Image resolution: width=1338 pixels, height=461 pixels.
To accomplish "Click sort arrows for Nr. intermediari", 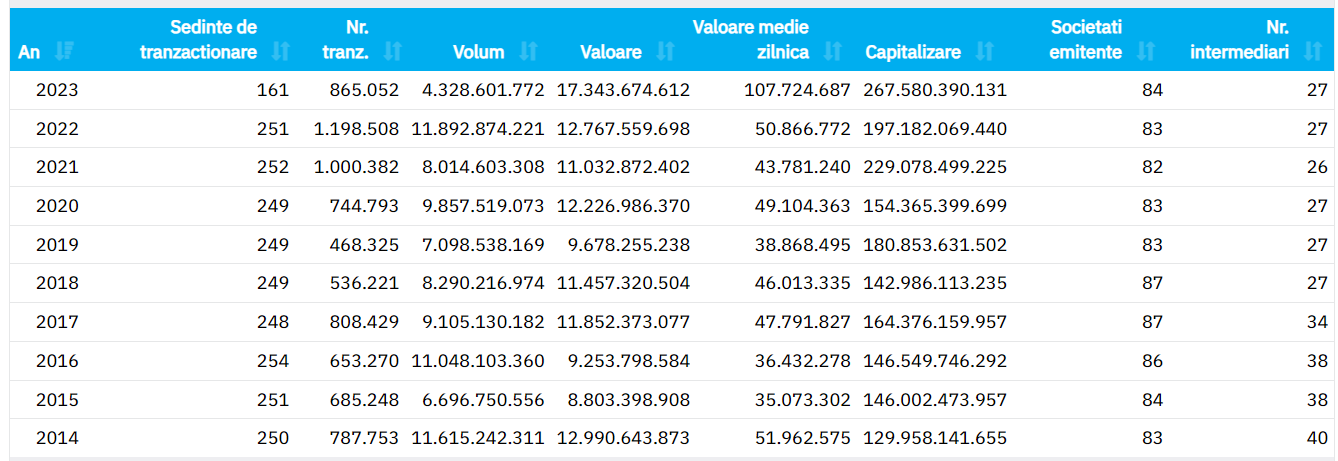I will [1313, 51].
